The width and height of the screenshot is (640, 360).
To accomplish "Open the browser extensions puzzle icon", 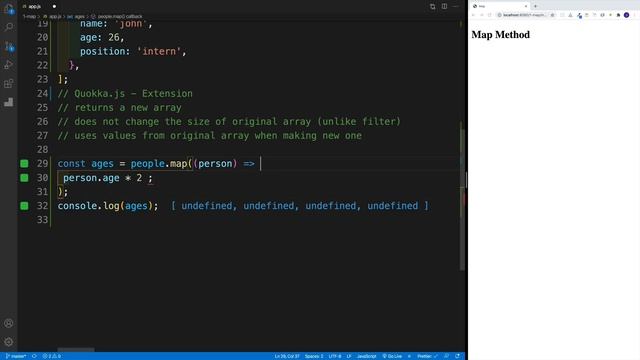I will point(618,15).
